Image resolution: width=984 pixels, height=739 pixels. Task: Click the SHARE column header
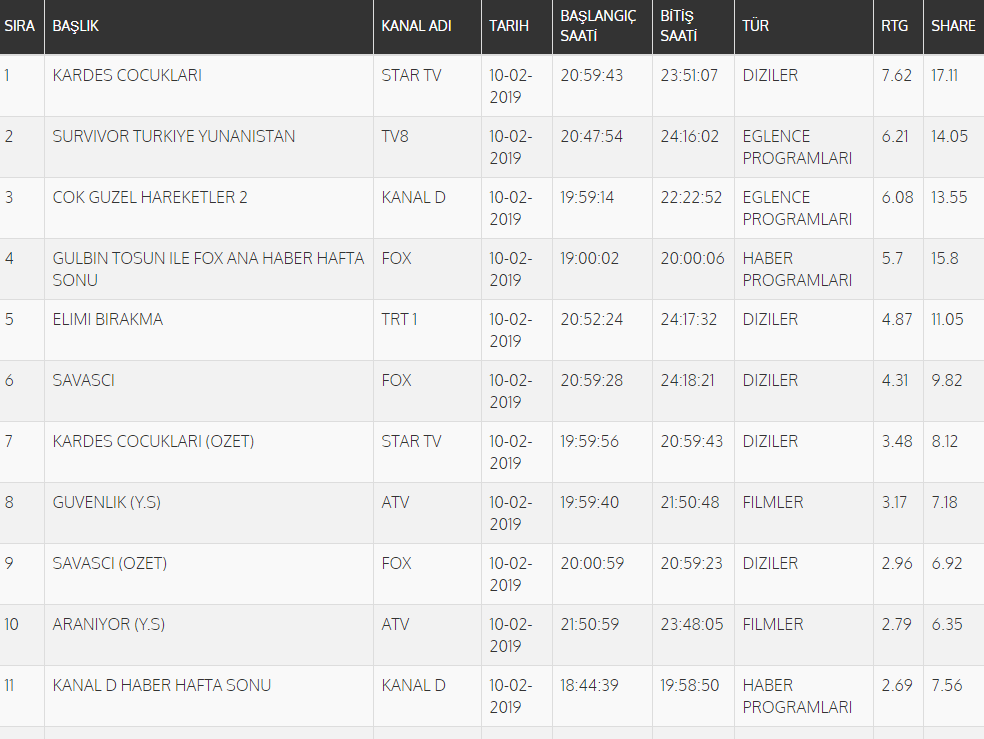(953, 26)
